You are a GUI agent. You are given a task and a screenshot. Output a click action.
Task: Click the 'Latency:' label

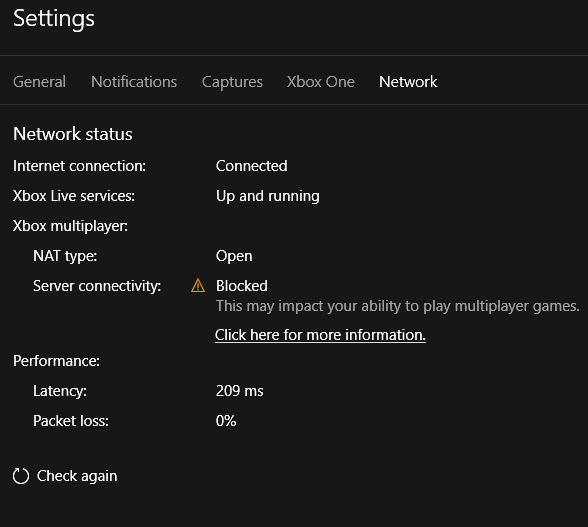pyautogui.click(x=60, y=391)
